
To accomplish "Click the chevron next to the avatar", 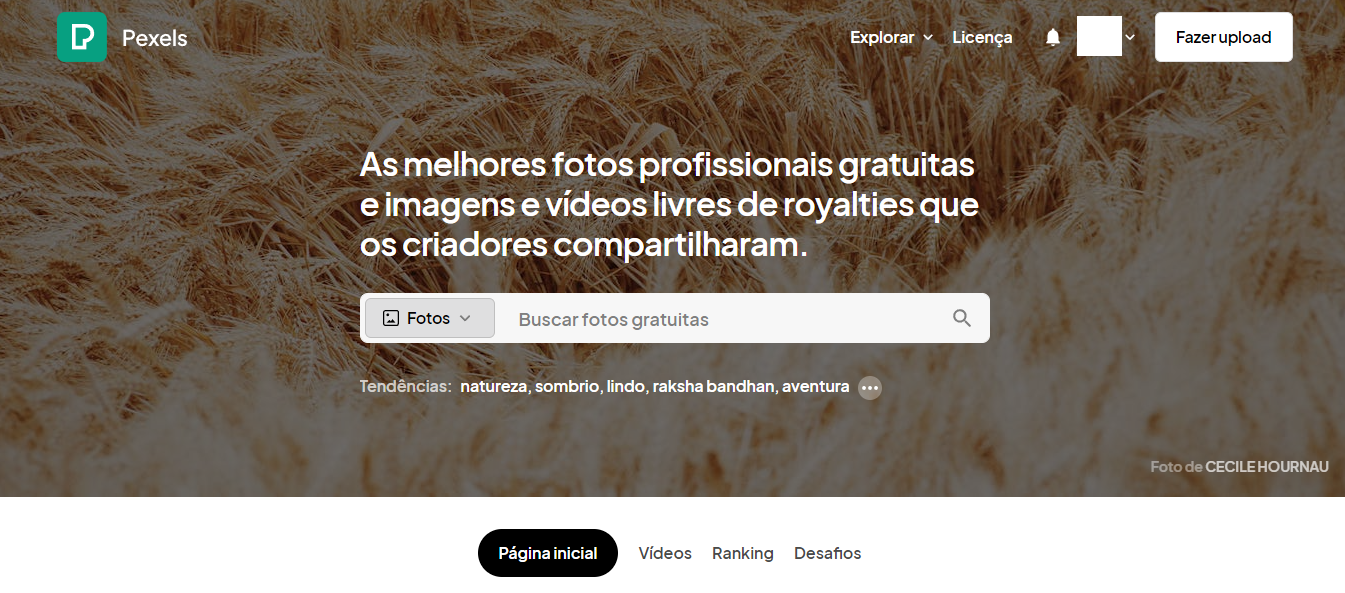I will tap(1130, 36).
